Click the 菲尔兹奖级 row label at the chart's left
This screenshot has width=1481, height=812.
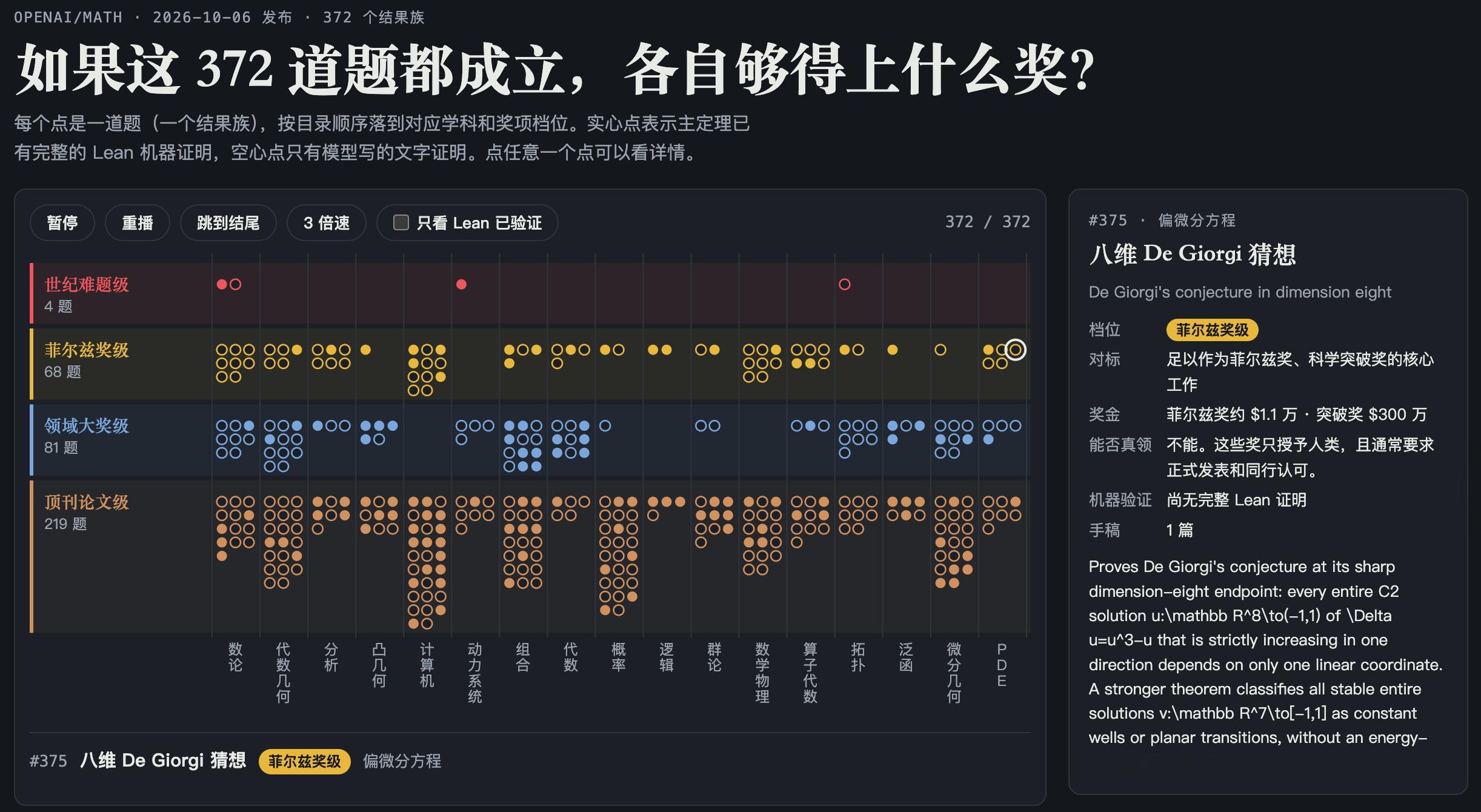click(87, 350)
